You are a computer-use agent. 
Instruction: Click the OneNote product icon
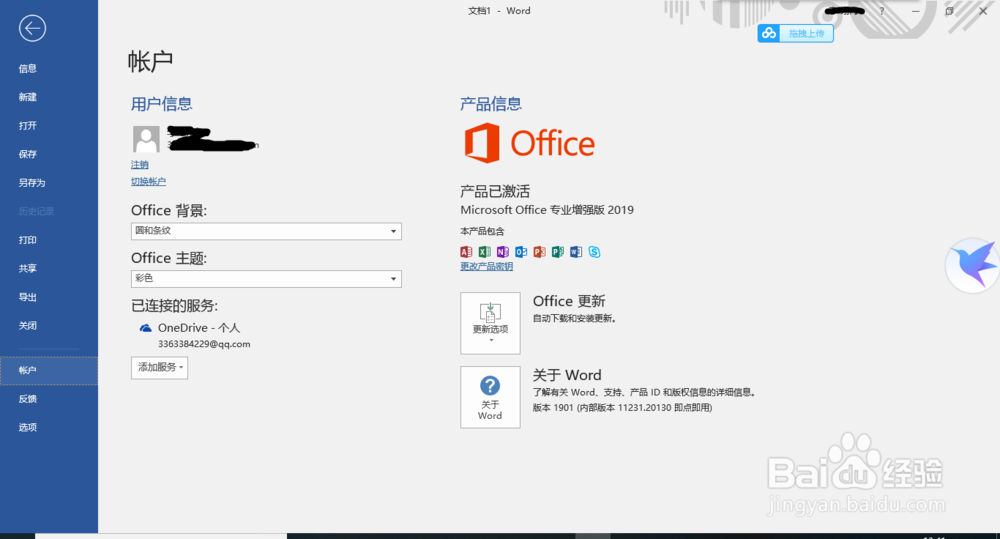coord(503,252)
